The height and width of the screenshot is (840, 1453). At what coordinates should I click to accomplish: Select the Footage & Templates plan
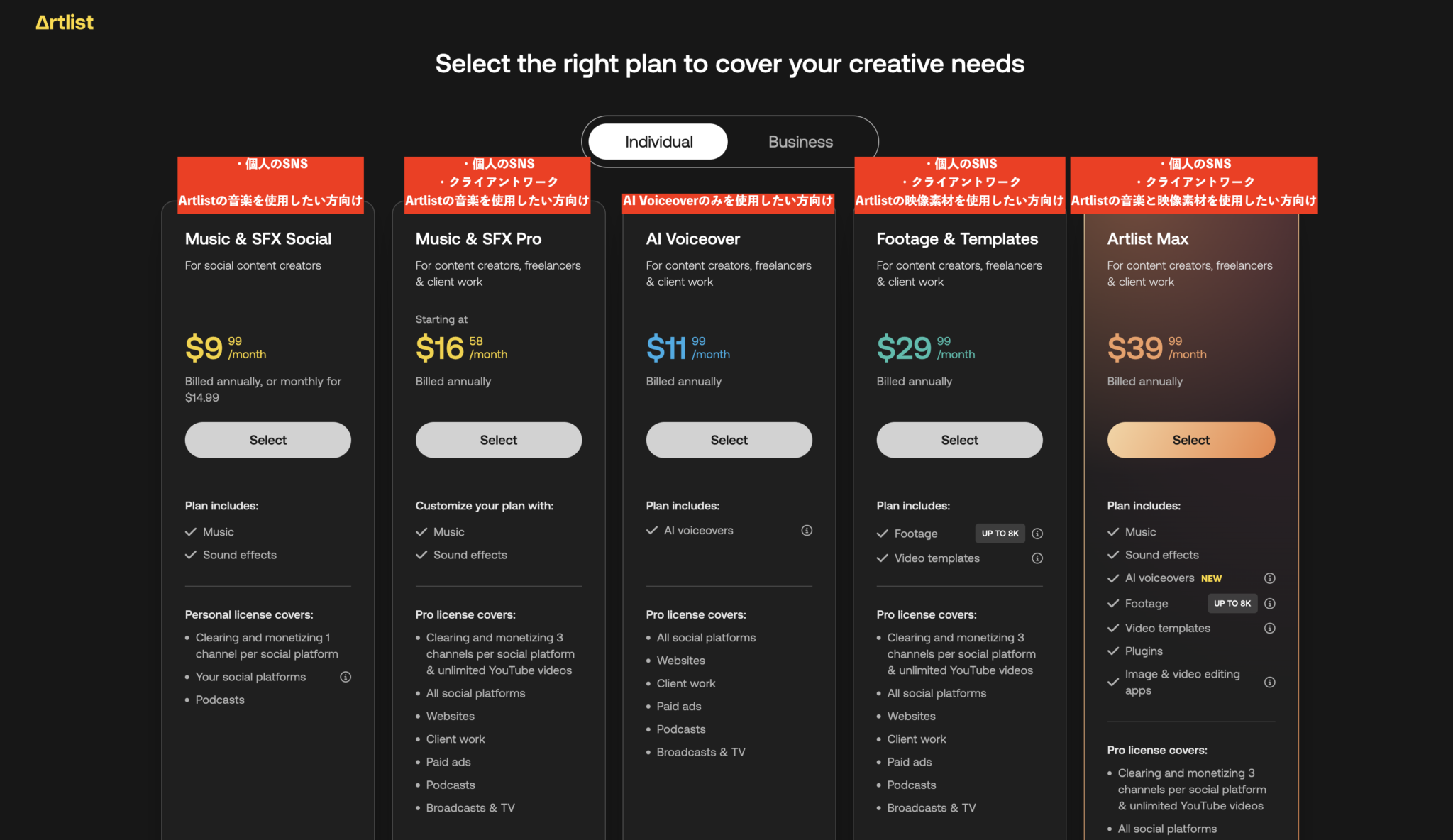pos(960,440)
